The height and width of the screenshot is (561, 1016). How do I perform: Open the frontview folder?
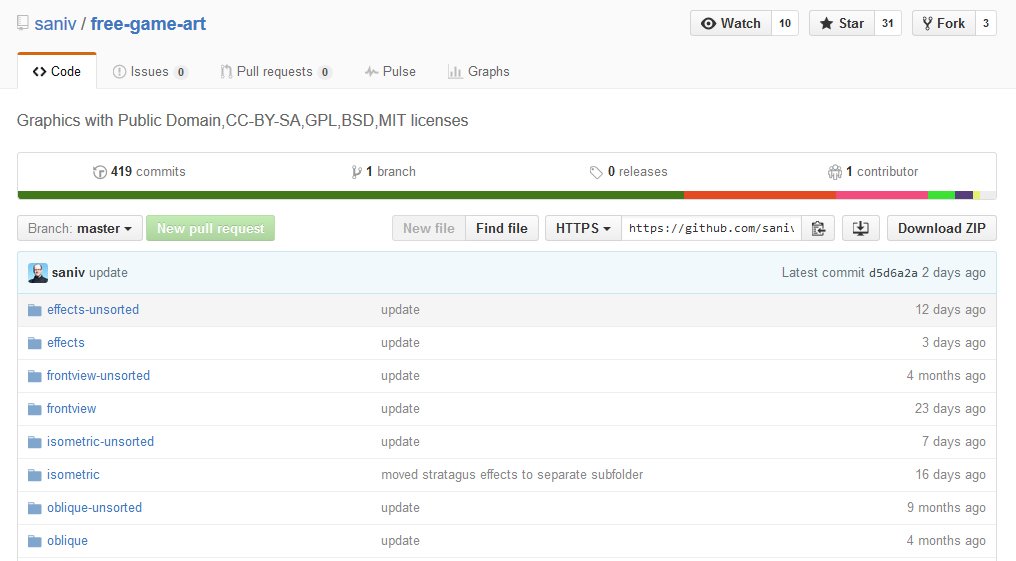click(x=71, y=409)
